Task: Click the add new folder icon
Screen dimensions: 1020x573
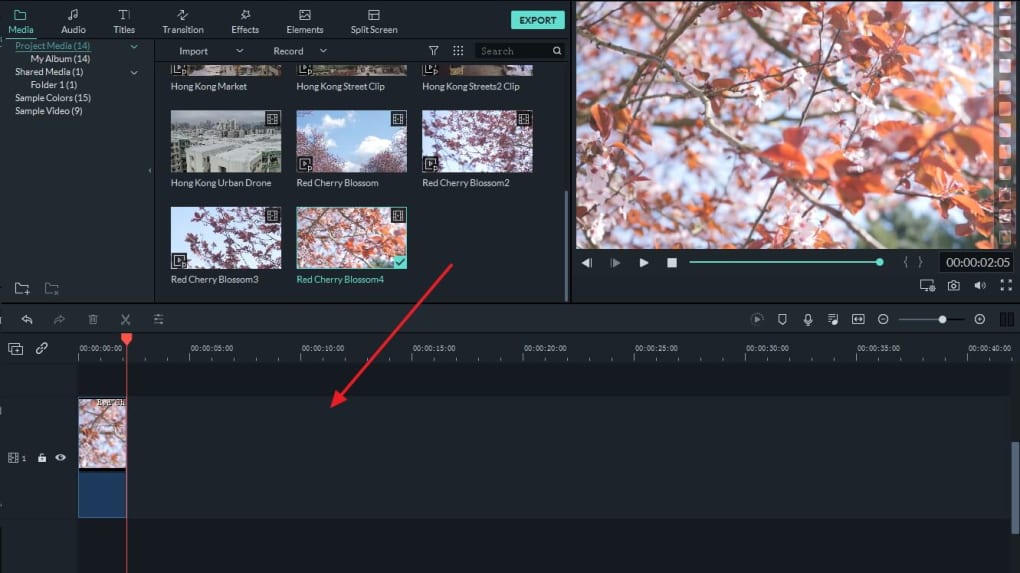Action: pos(22,288)
